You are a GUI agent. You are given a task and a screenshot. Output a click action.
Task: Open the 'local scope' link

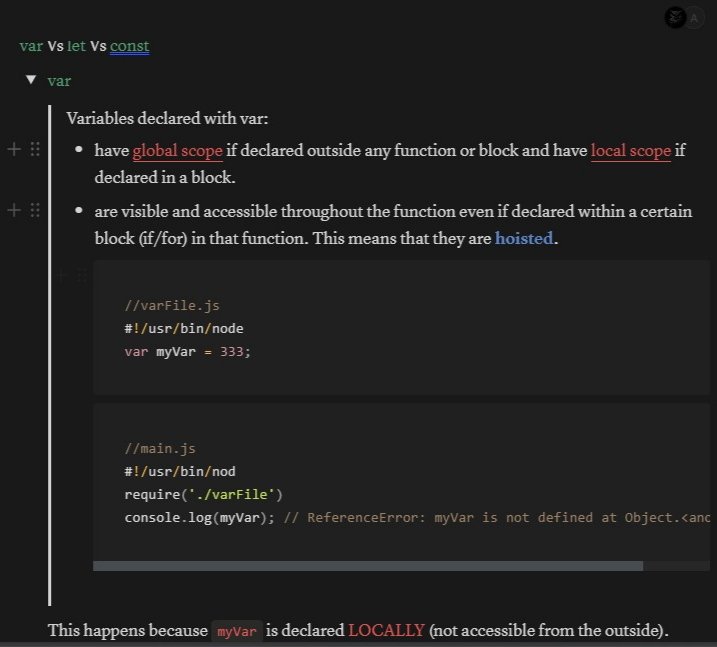click(x=631, y=150)
